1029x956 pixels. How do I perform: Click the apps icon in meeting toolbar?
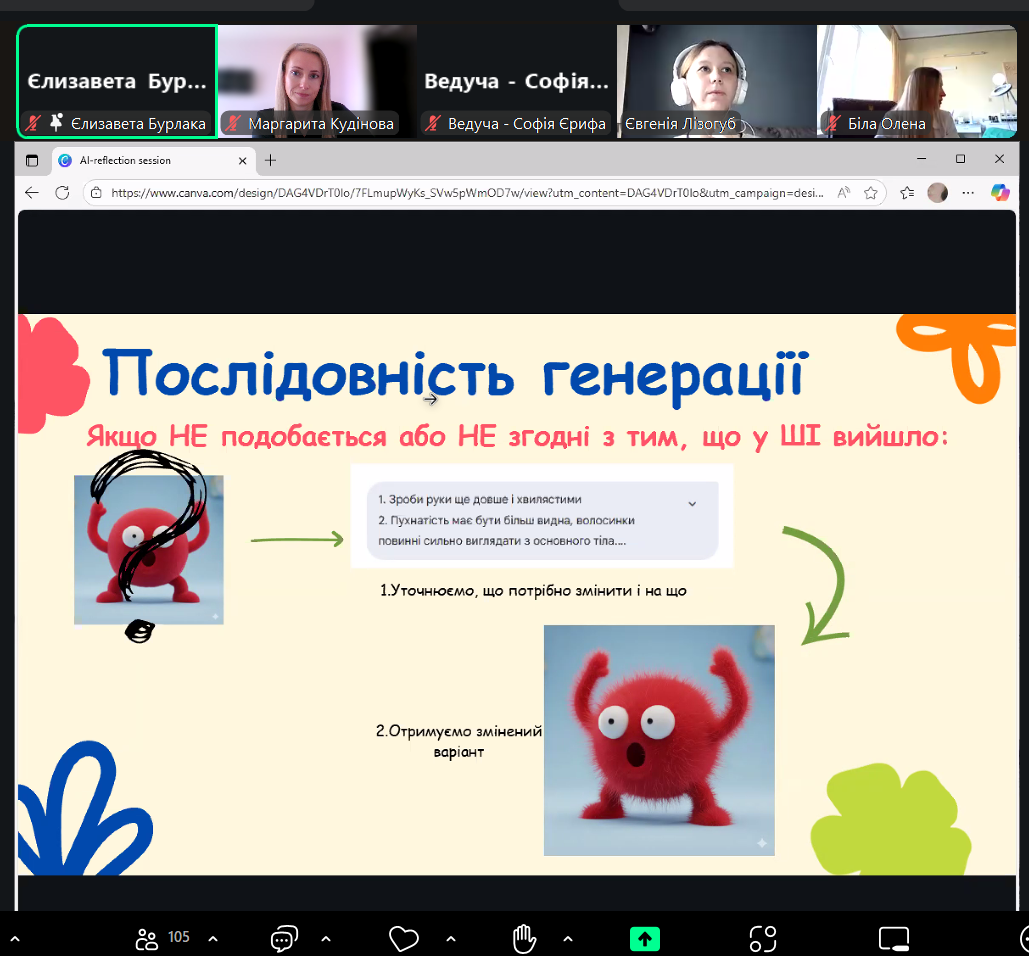click(763, 938)
